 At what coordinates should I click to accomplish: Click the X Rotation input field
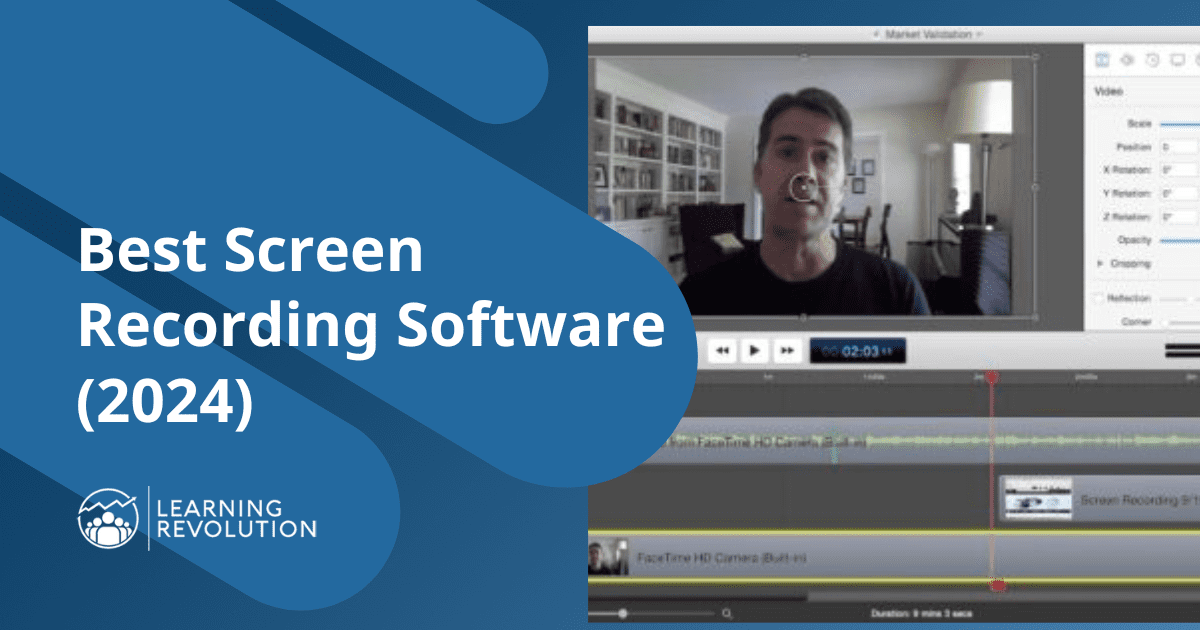[x=1180, y=171]
